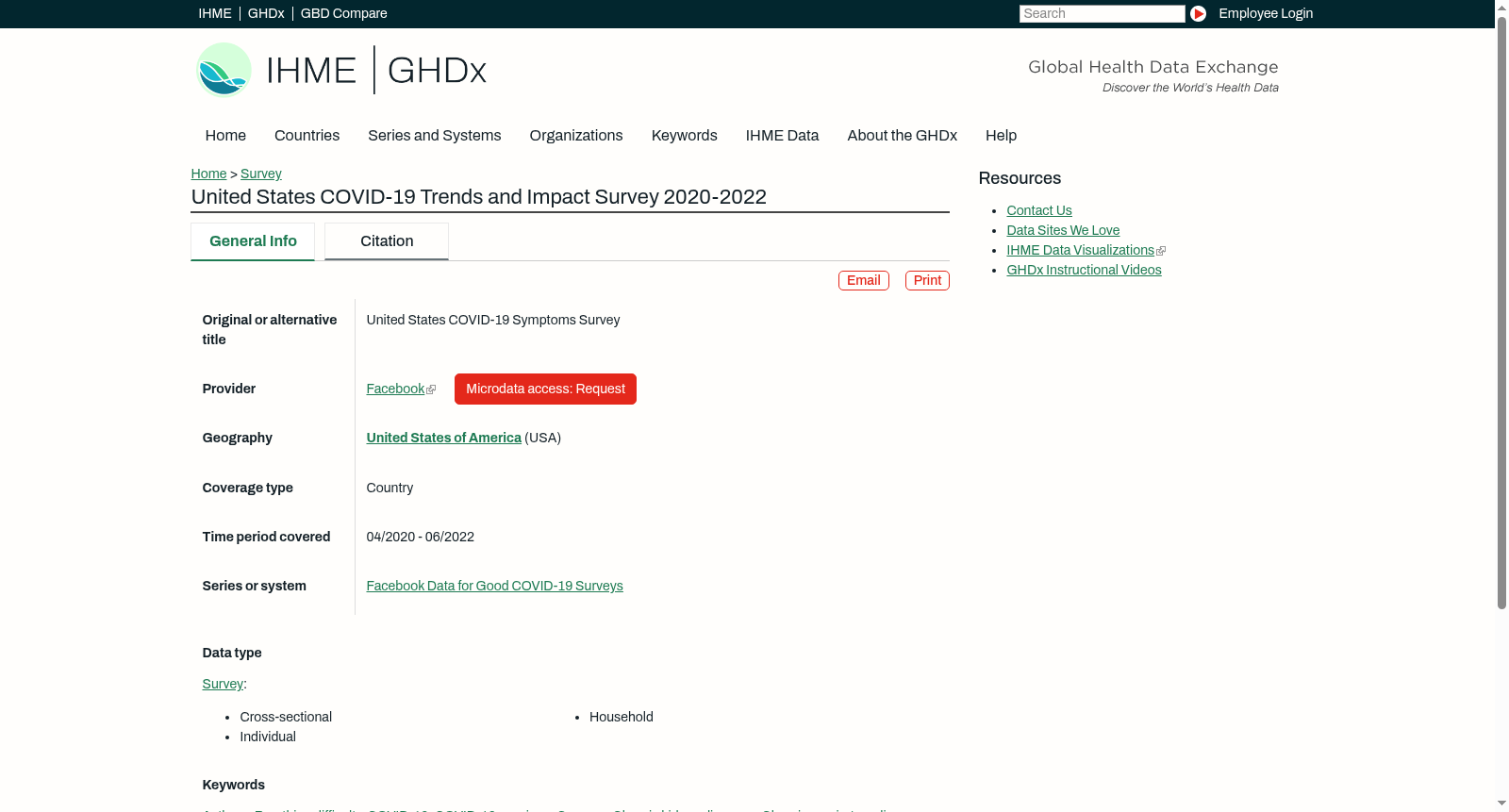
Task: Click the Coverage type value Country
Action: [x=390, y=488]
